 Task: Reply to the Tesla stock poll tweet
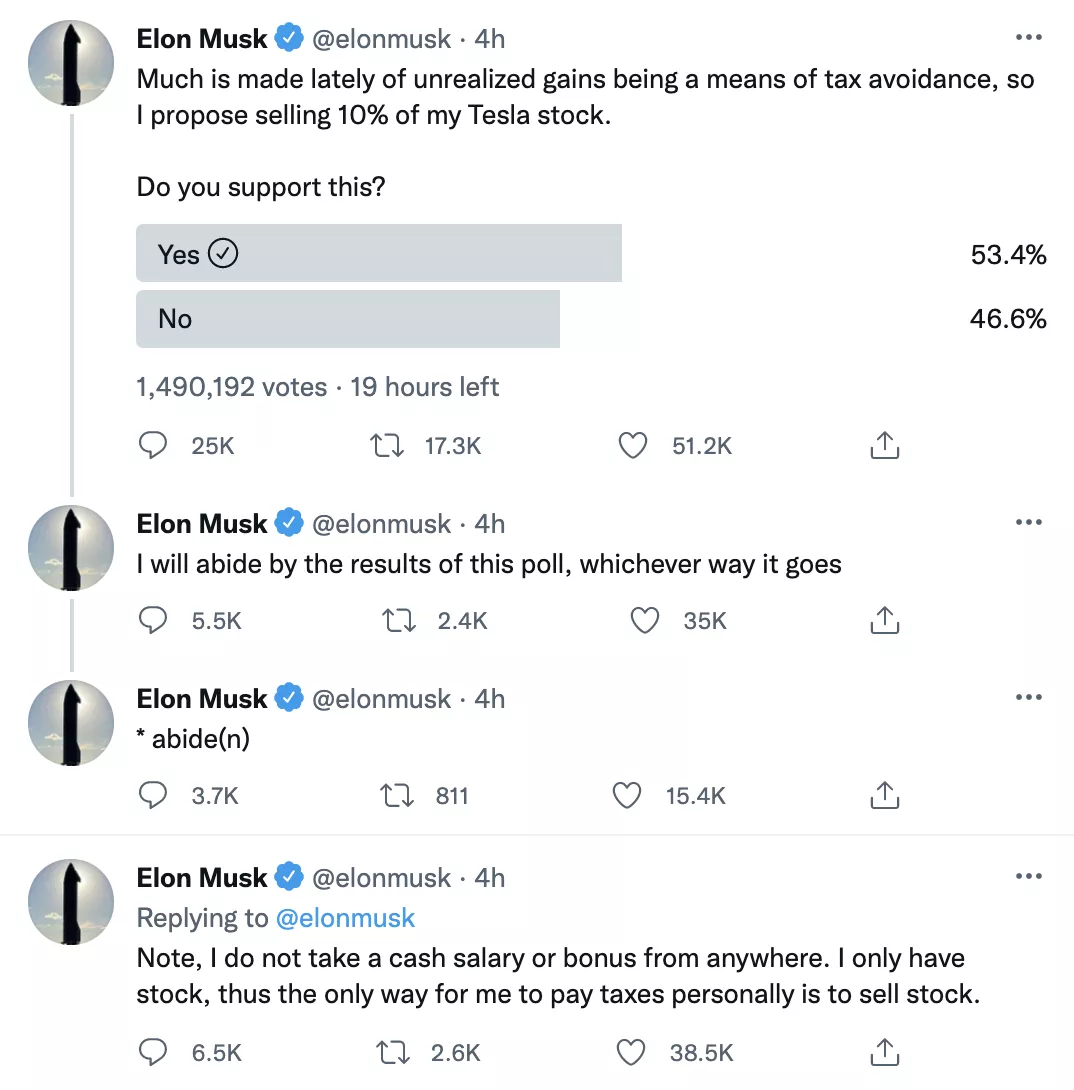tap(152, 445)
